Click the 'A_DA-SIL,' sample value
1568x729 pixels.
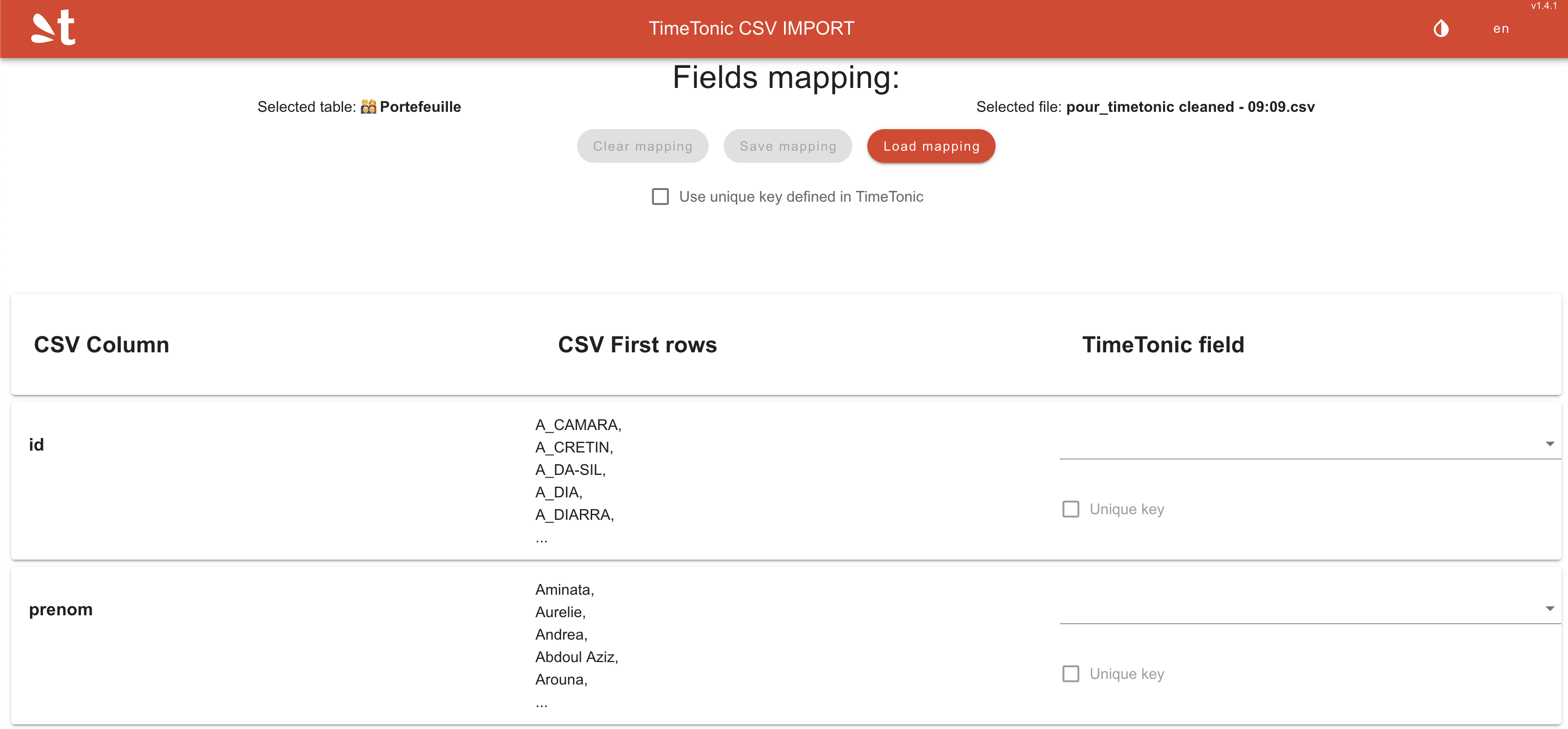[571, 470]
